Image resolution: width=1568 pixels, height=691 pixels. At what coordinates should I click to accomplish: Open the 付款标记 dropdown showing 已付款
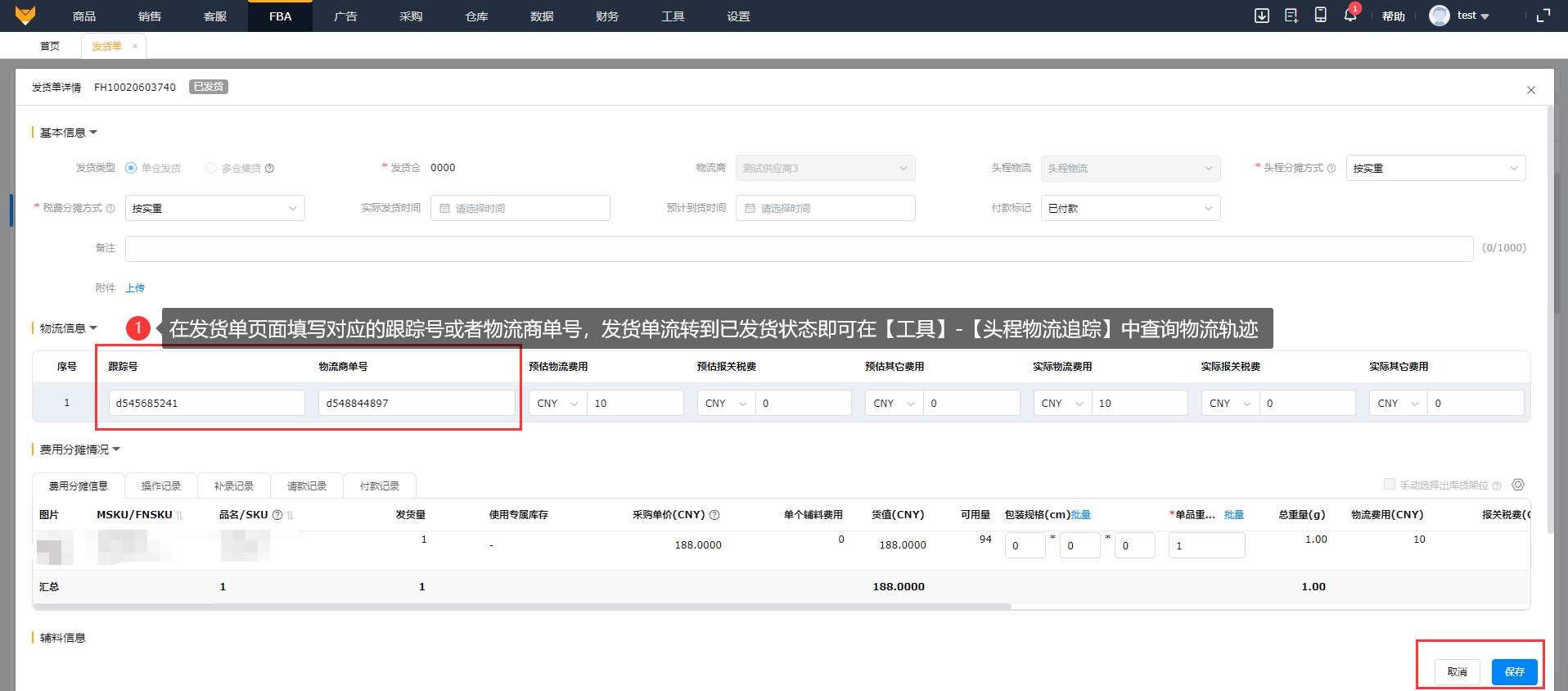(x=1129, y=208)
